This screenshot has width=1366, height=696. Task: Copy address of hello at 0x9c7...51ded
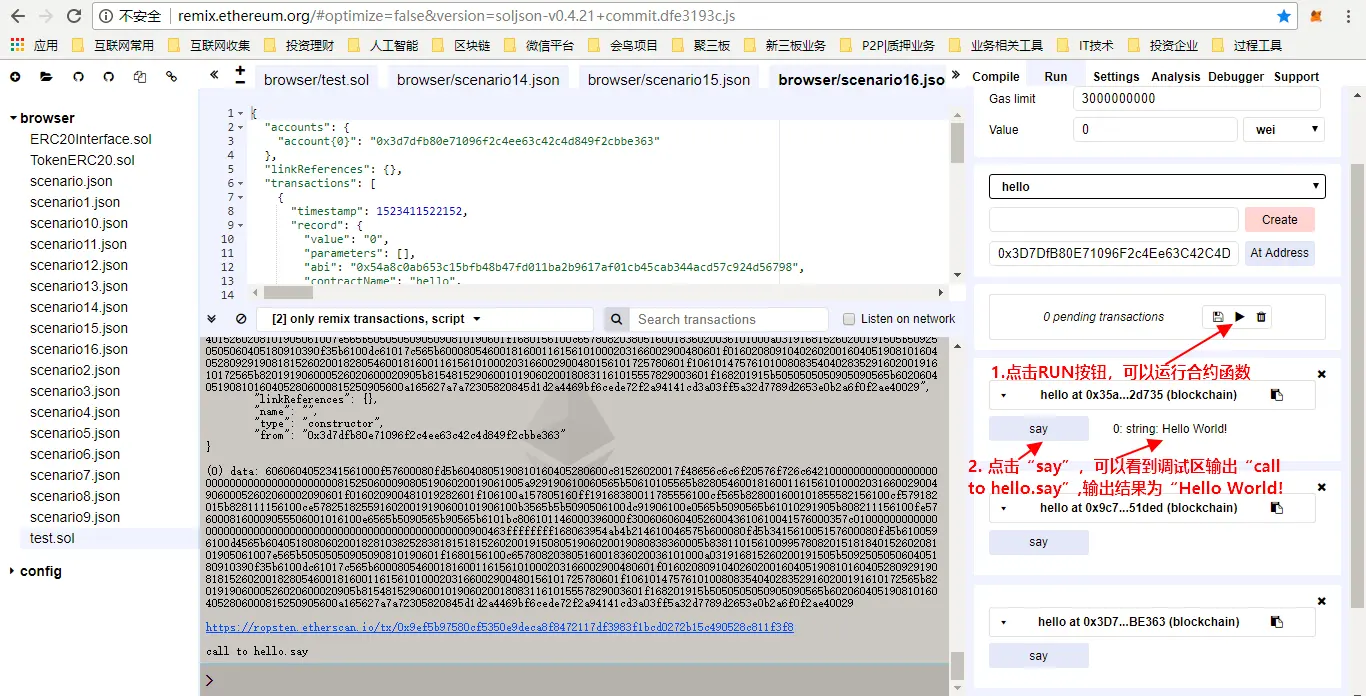click(1277, 508)
